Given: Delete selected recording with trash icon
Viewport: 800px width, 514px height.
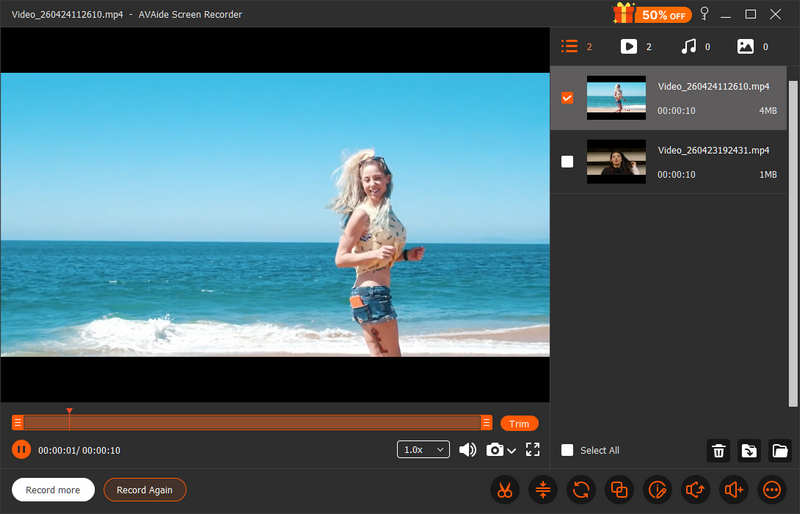Looking at the screenshot, I should tap(718, 451).
